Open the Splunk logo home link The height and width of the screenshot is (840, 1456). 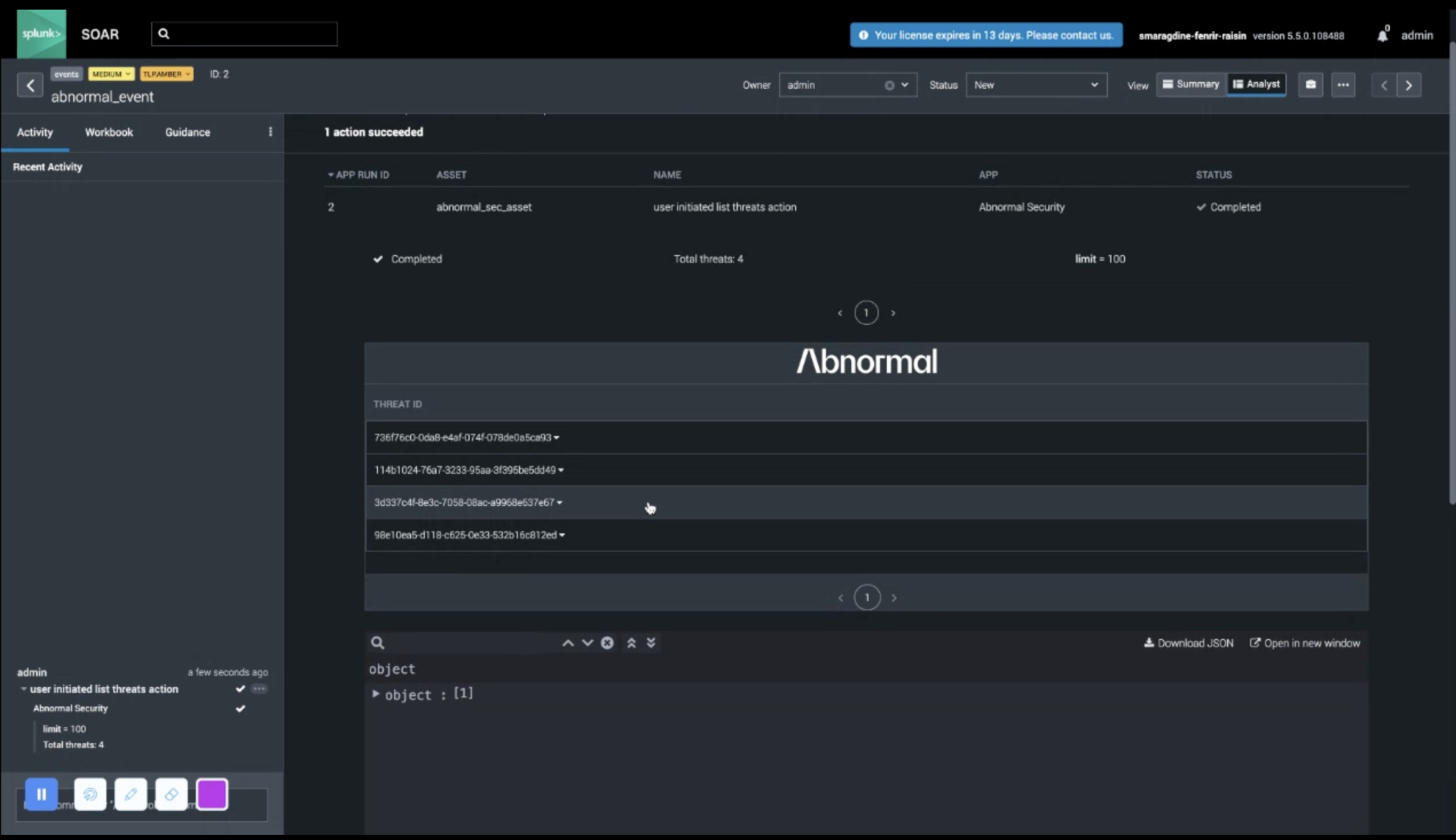coord(41,33)
